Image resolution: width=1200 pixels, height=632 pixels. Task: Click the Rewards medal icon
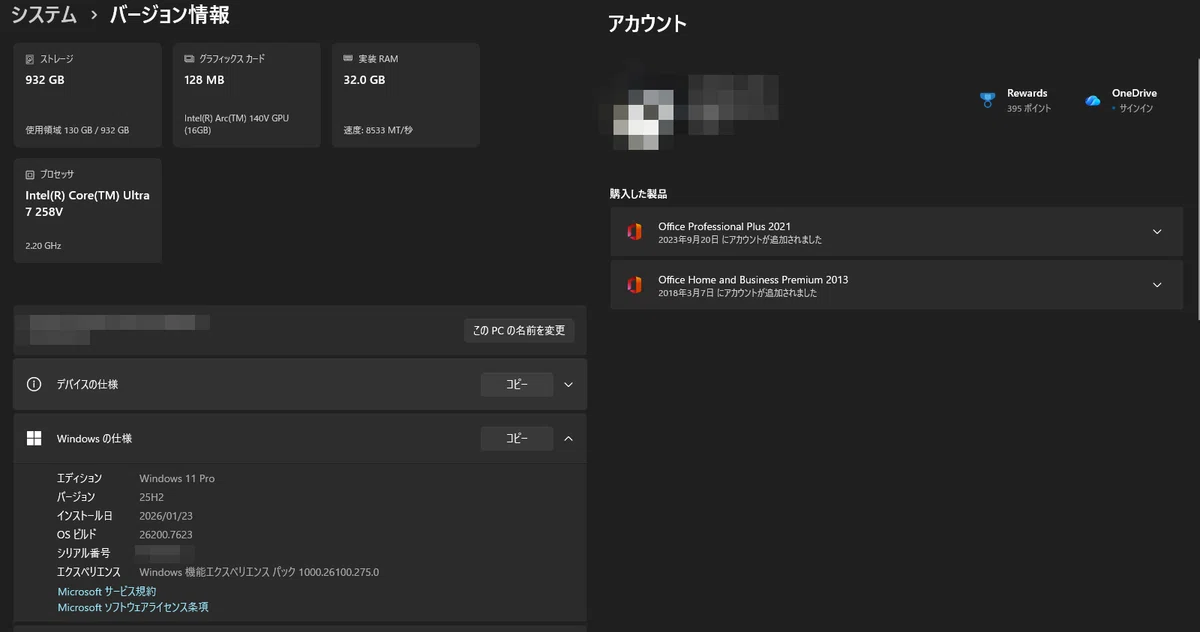[x=987, y=100]
